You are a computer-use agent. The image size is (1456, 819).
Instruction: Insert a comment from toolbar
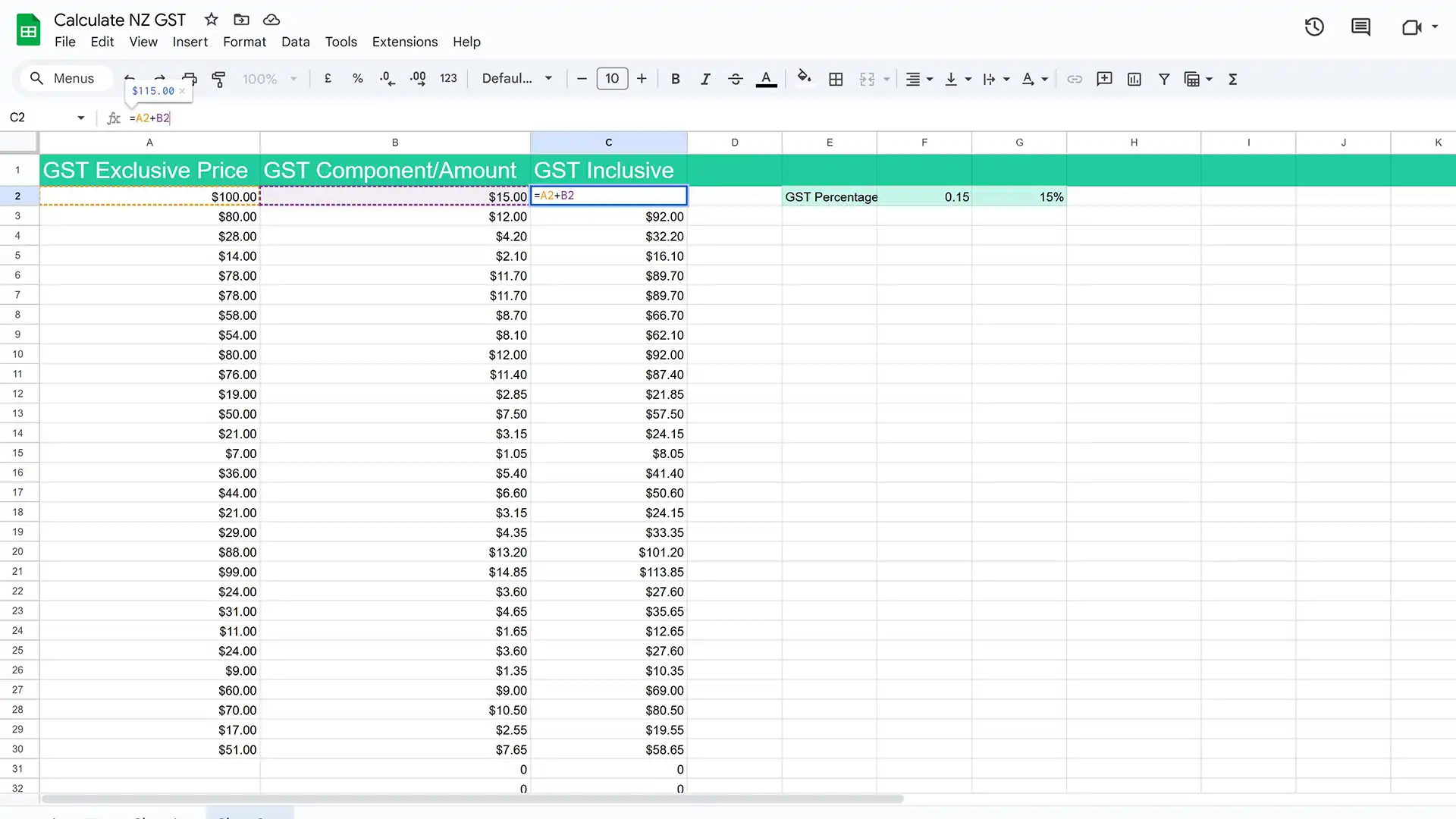click(x=1104, y=79)
